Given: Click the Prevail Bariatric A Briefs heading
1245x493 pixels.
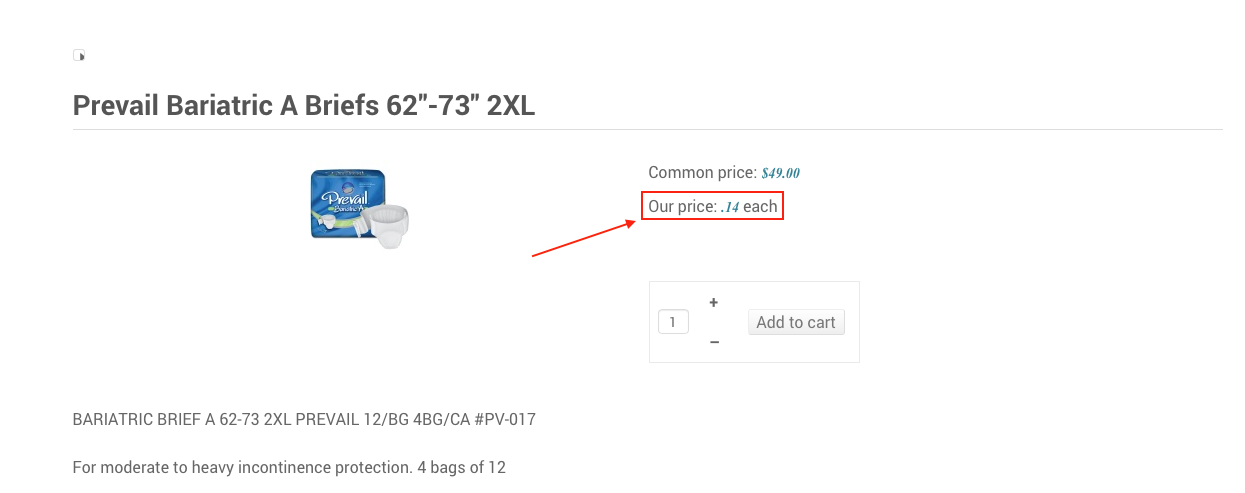Looking at the screenshot, I should coord(303,105).
